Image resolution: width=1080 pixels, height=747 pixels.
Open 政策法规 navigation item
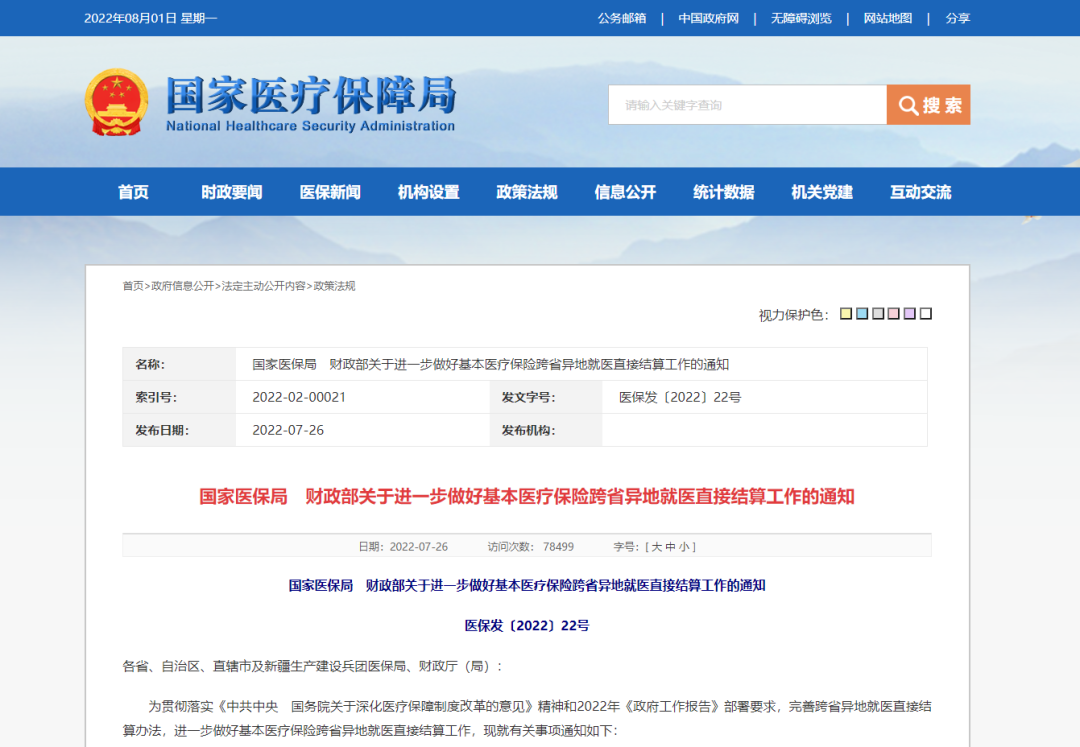tap(527, 192)
